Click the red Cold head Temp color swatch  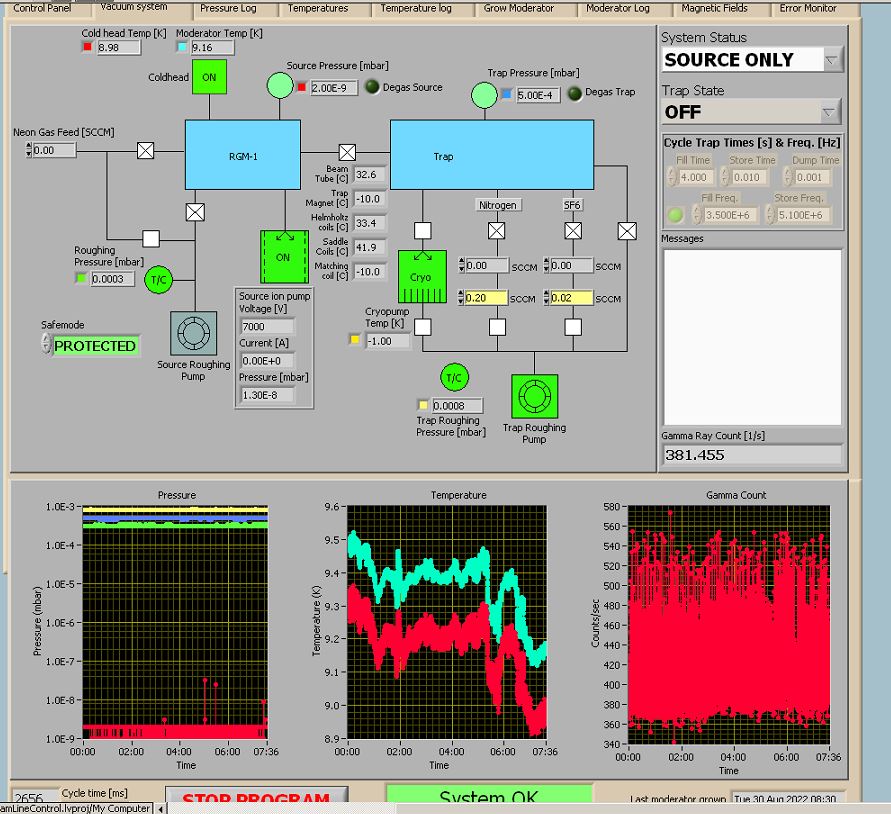pos(87,48)
